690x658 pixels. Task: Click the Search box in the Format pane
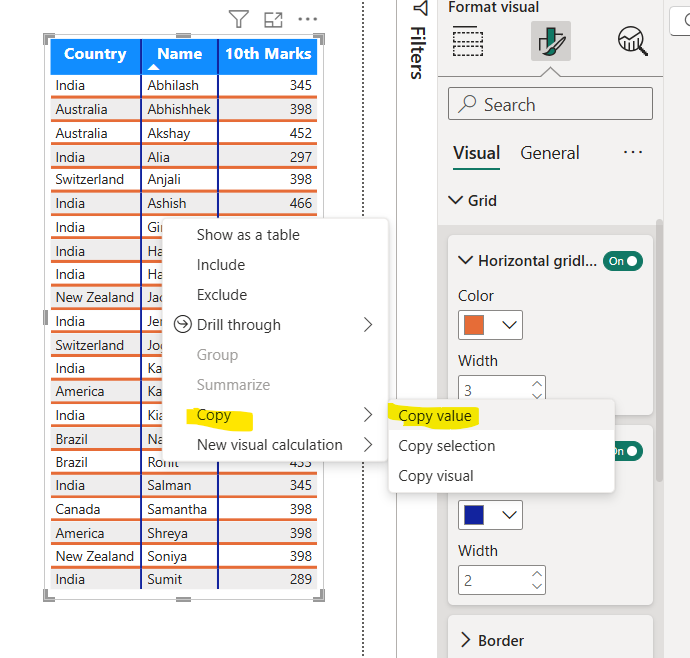tap(550, 104)
